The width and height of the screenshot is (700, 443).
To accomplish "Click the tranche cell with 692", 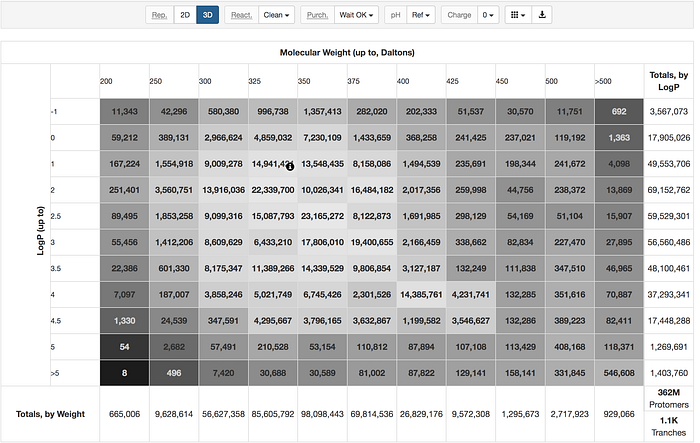I will point(619,112).
